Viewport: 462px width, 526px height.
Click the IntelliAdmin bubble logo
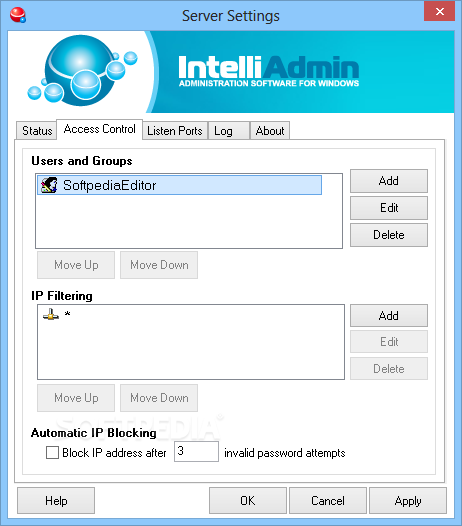coord(83,71)
